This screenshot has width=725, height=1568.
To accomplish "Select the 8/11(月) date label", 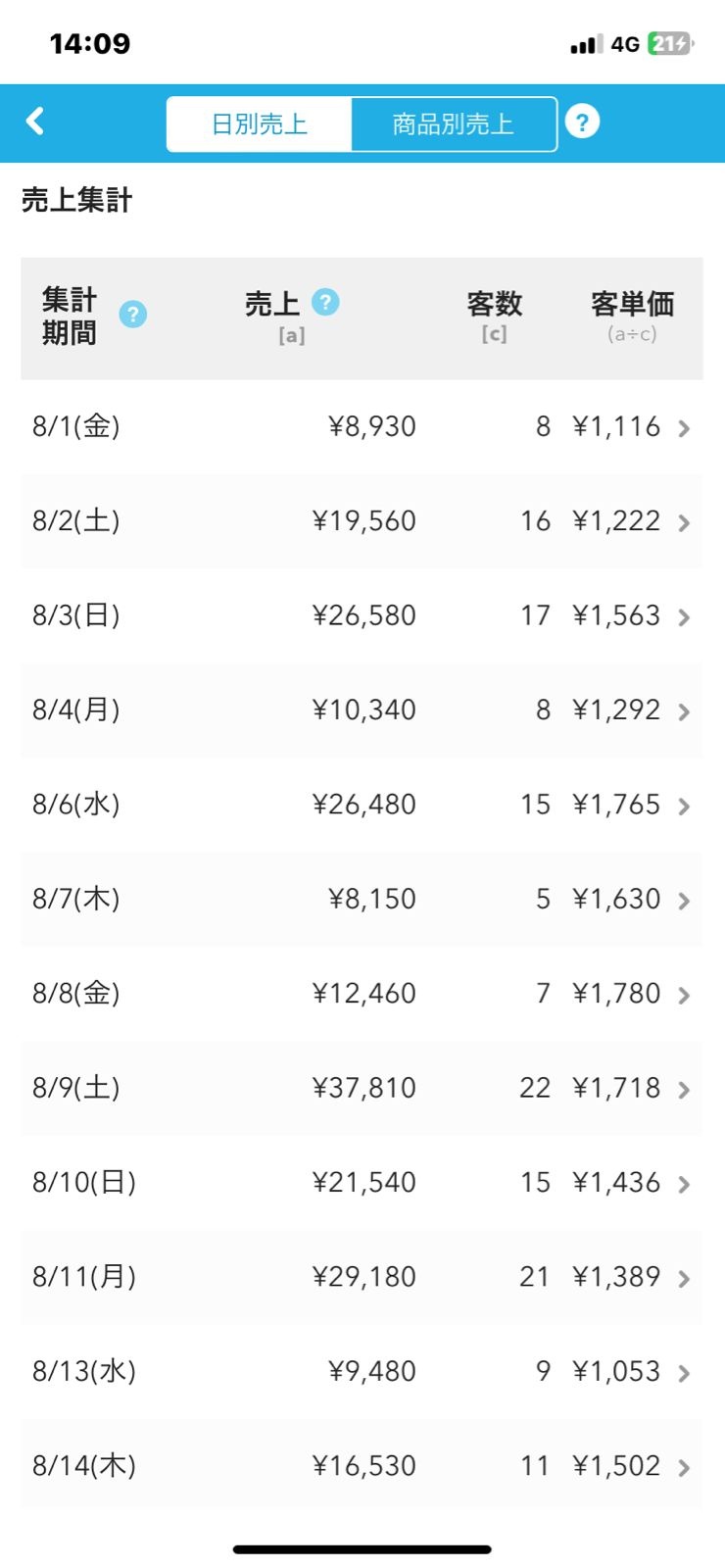I will [x=84, y=1276].
